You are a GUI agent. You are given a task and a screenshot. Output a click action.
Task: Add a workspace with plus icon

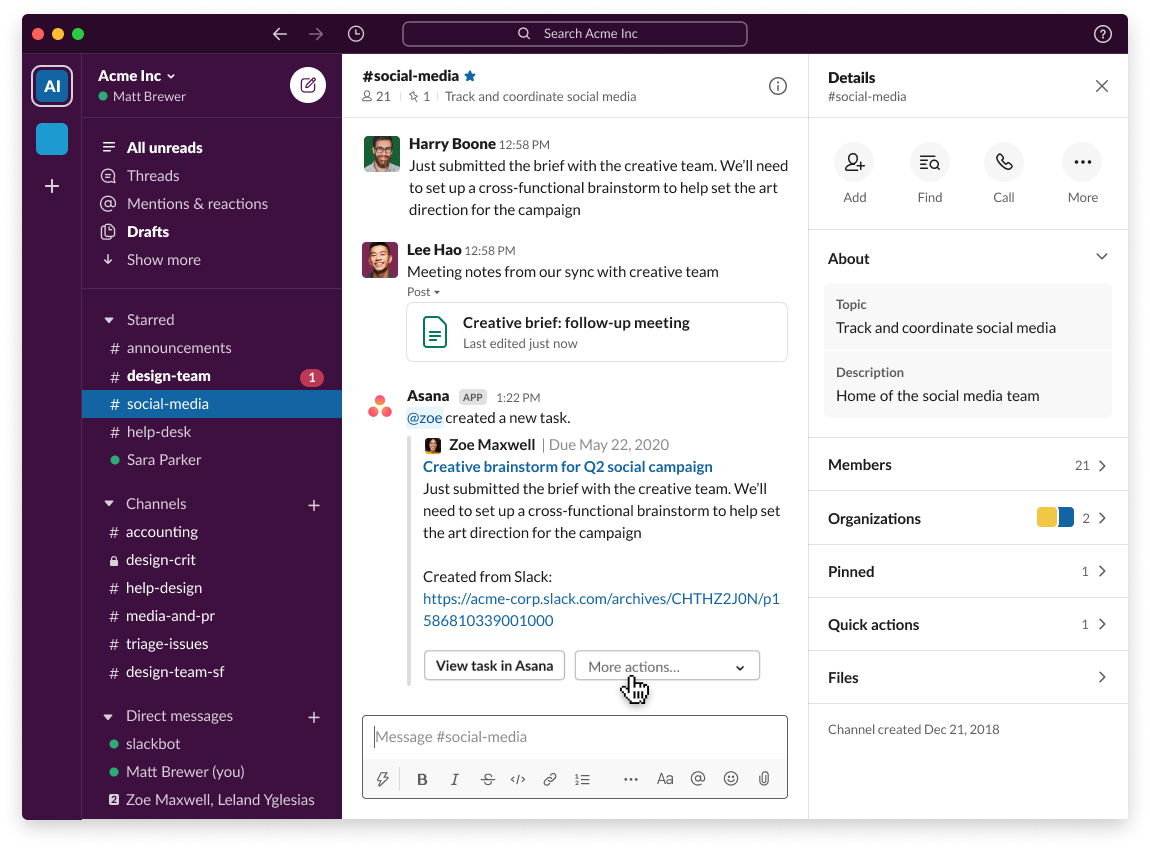click(x=52, y=186)
